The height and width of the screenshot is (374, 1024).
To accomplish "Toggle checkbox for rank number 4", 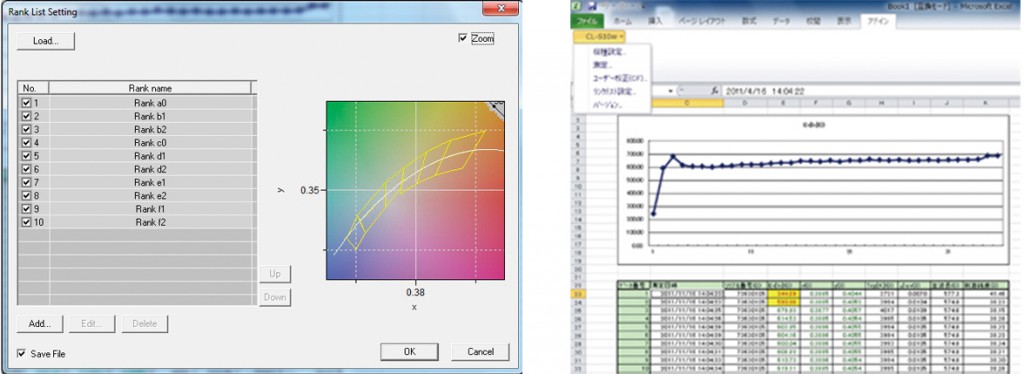I will click(26, 142).
